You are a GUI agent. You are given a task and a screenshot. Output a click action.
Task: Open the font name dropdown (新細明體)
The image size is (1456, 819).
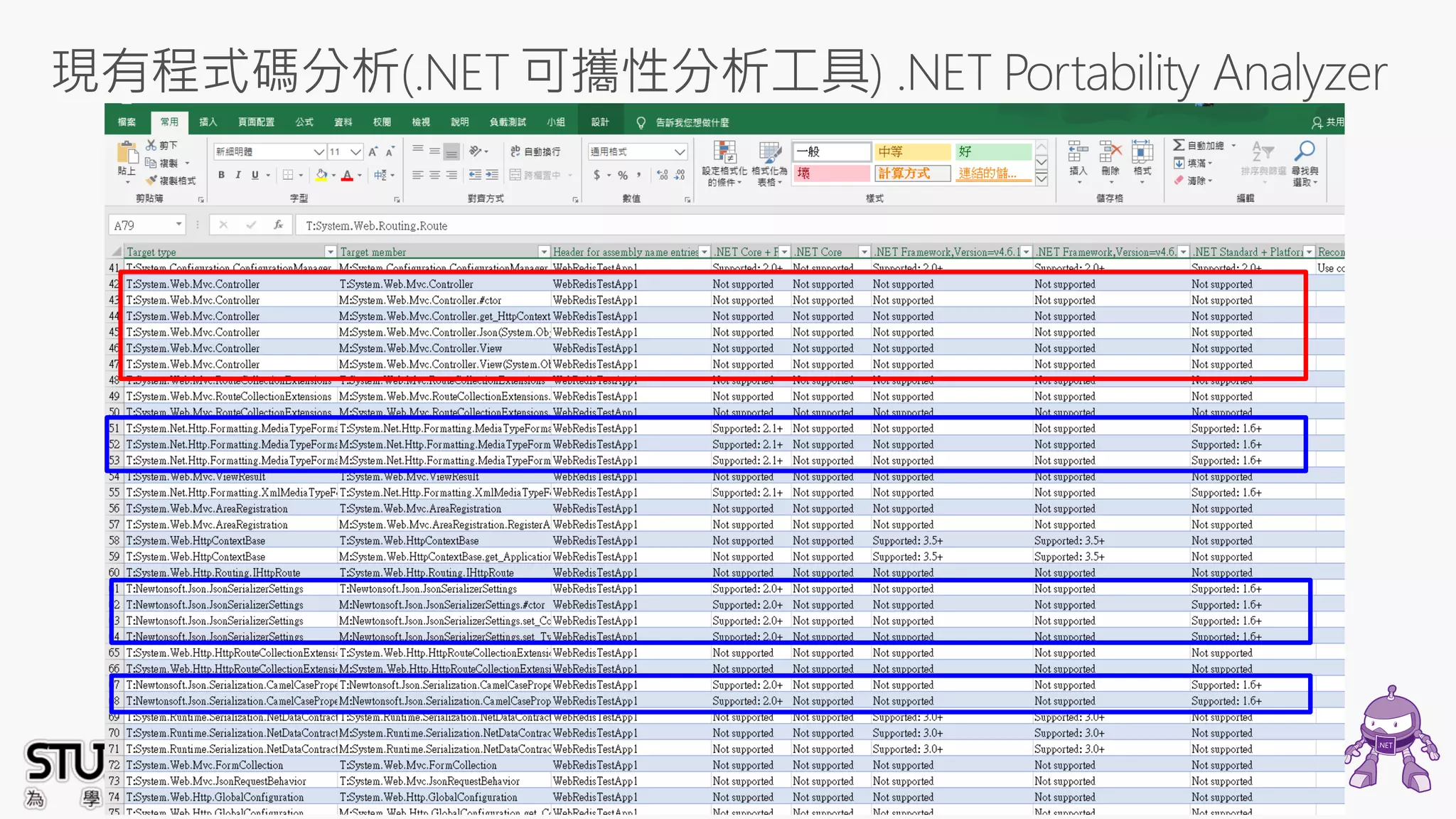pyautogui.click(x=319, y=151)
